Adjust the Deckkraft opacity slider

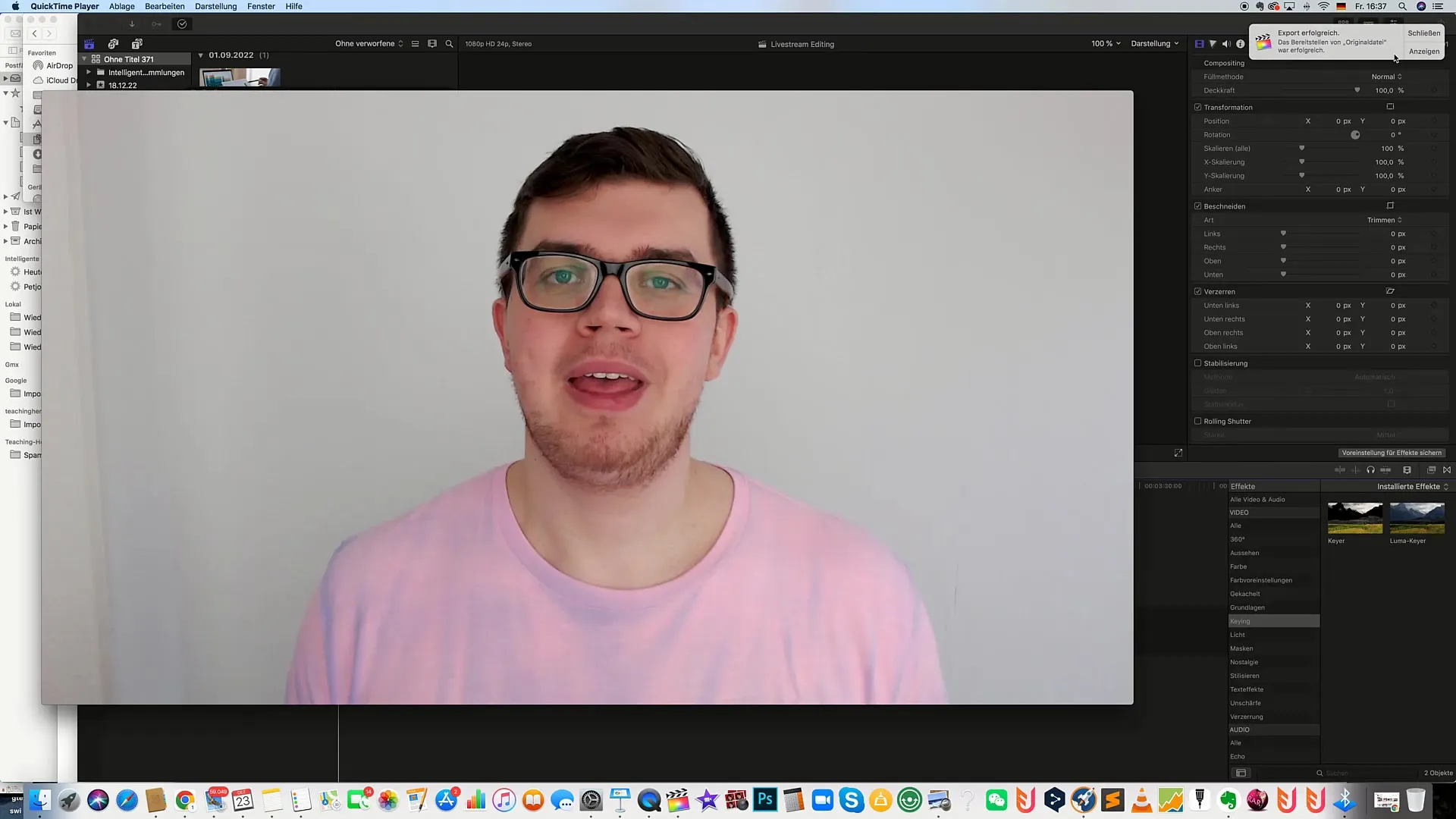click(1357, 90)
